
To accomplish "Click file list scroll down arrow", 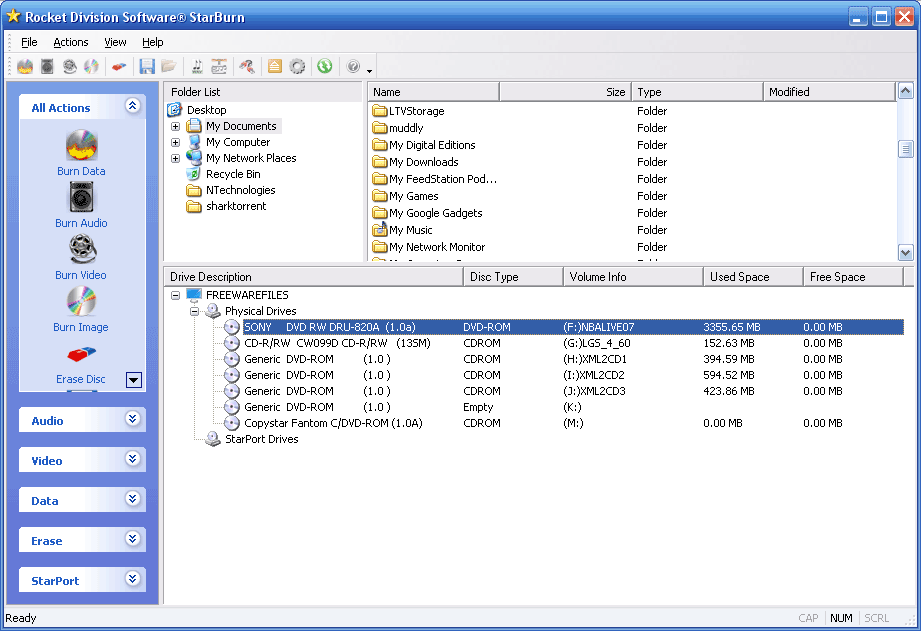I will 906,253.
